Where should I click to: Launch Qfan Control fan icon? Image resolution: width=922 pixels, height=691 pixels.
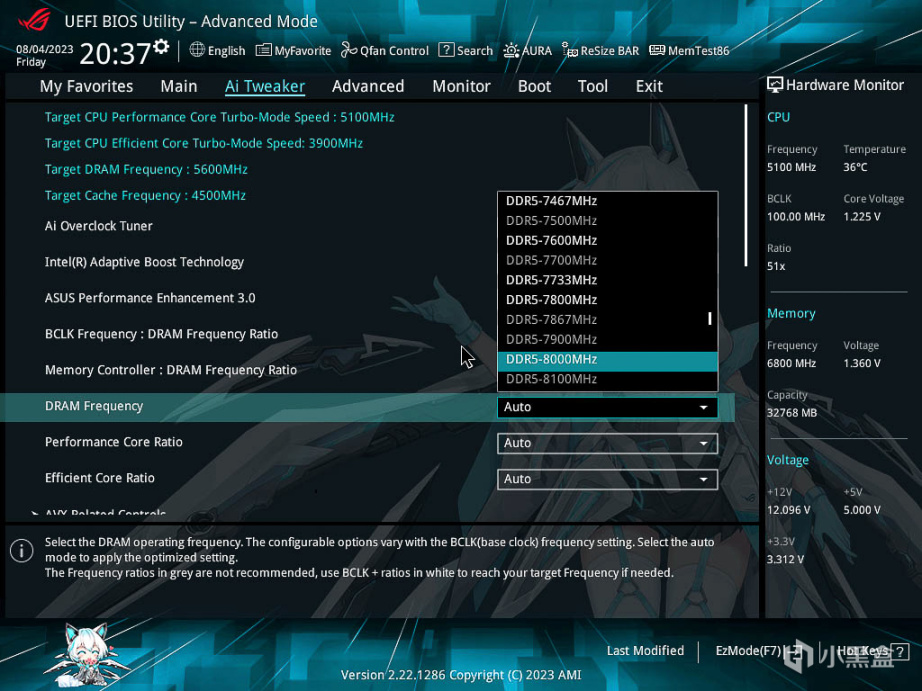coord(349,50)
